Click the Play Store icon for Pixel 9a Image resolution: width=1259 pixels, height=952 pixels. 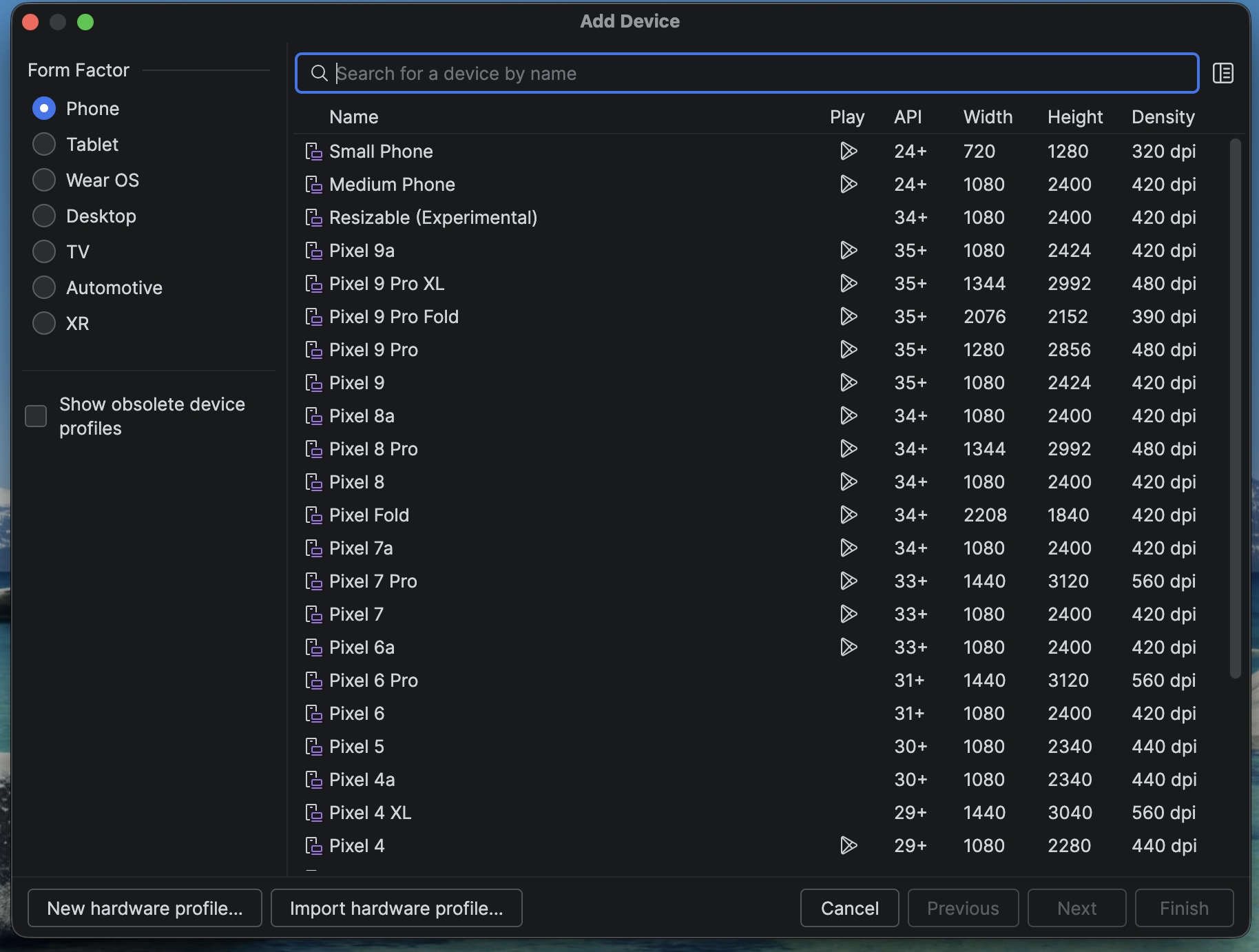848,251
